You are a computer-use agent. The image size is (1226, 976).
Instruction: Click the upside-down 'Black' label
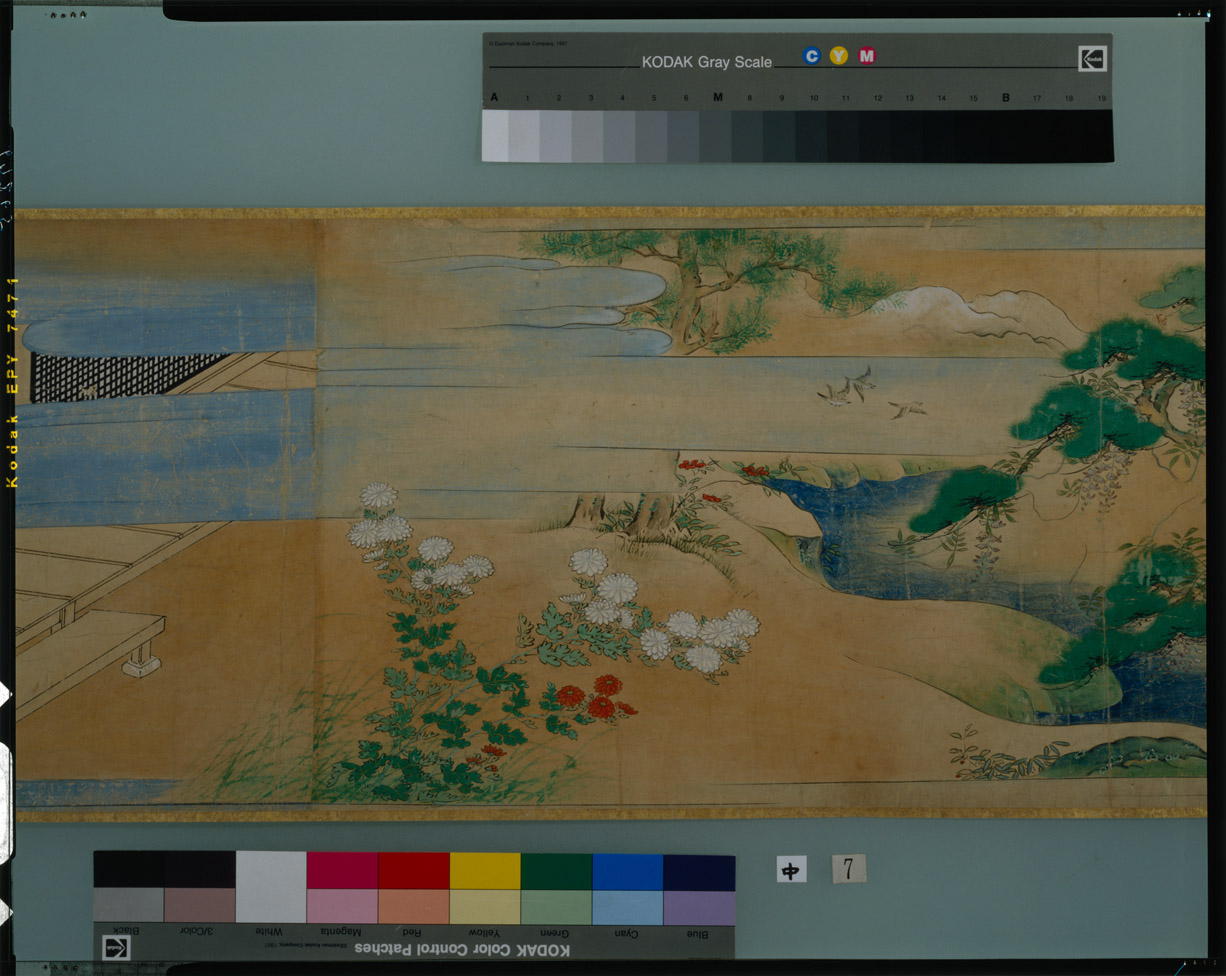126,931
